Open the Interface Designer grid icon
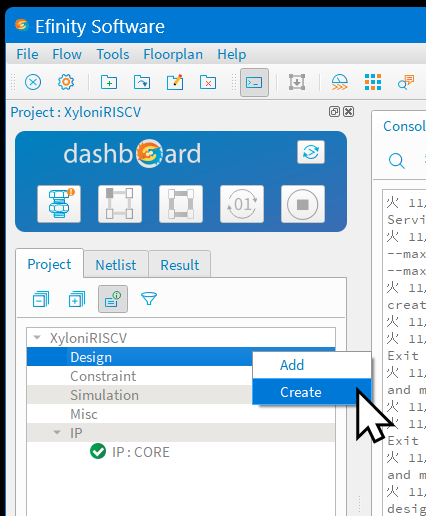426x516 pixels. (x=373, y=82)
